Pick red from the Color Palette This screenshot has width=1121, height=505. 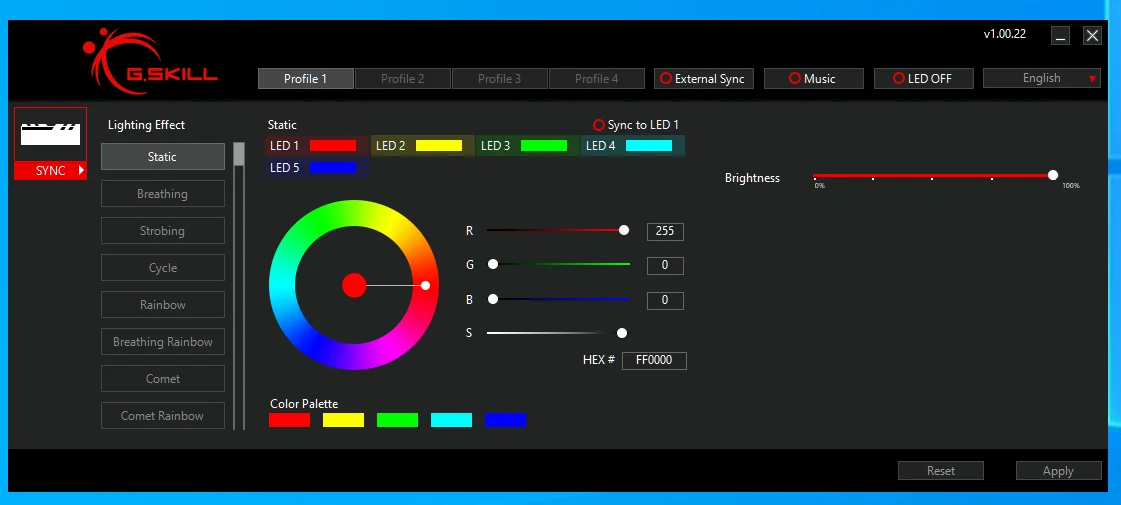click(290, 420)
